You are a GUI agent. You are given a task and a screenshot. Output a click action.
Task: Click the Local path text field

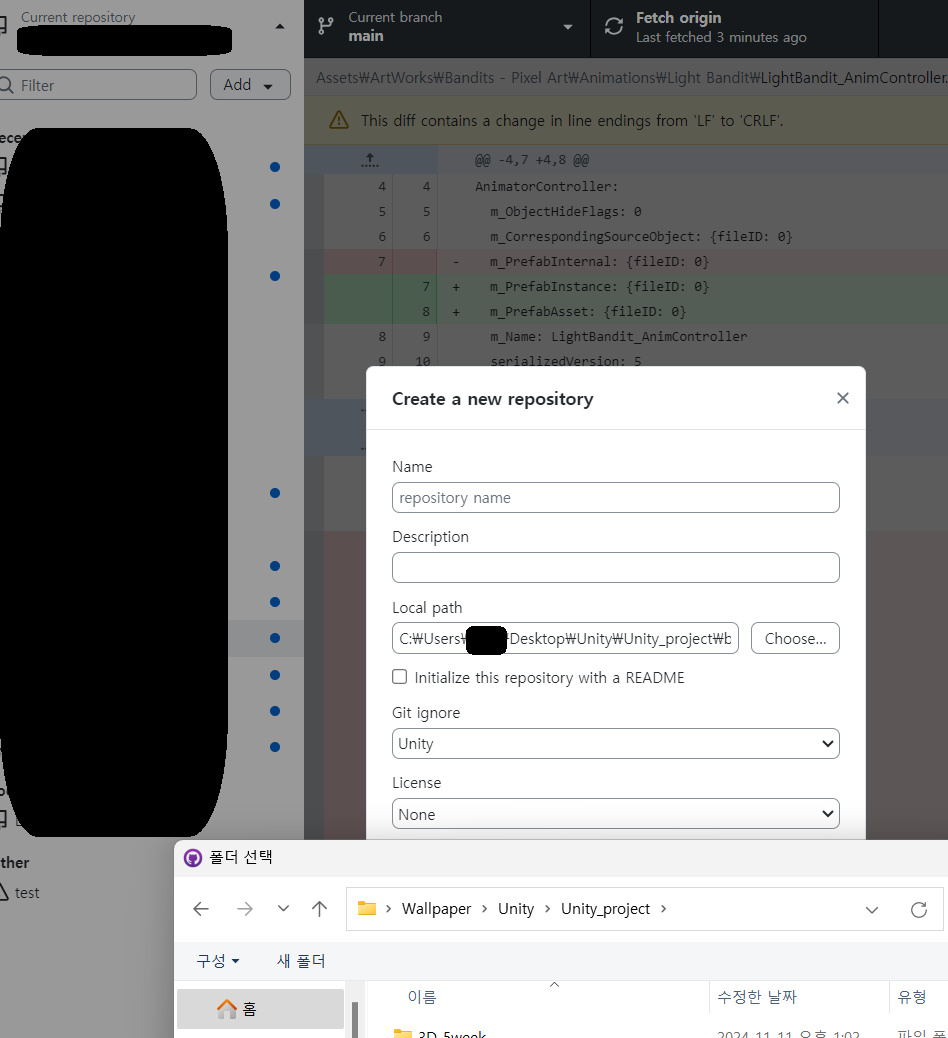565,638
